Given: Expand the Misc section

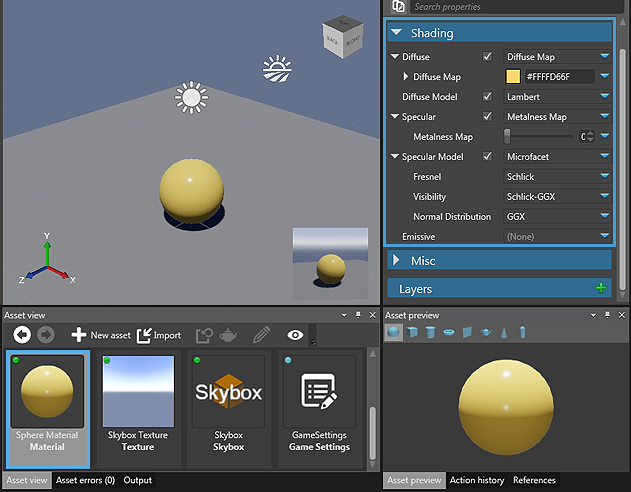Looking at the screenshot, I should tap(397, 261).
